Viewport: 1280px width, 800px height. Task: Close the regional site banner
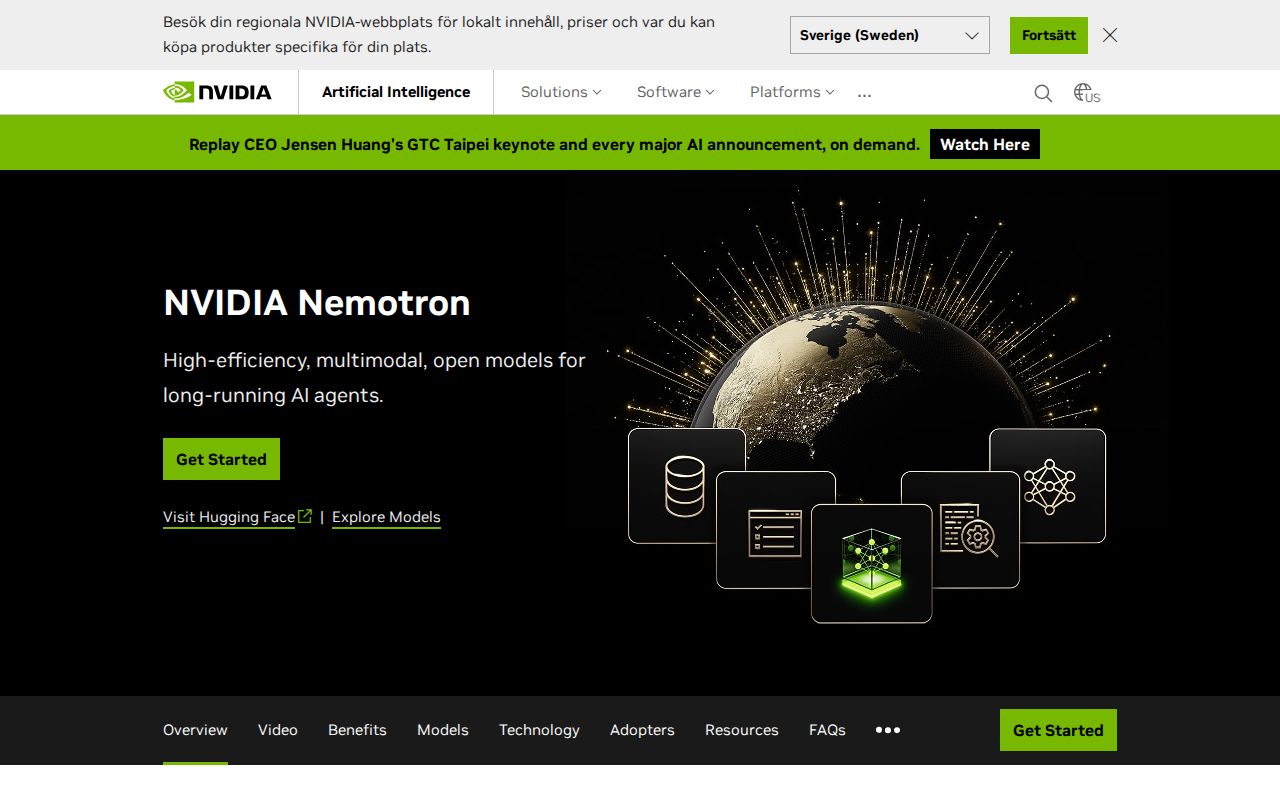tap(1110, 35)
